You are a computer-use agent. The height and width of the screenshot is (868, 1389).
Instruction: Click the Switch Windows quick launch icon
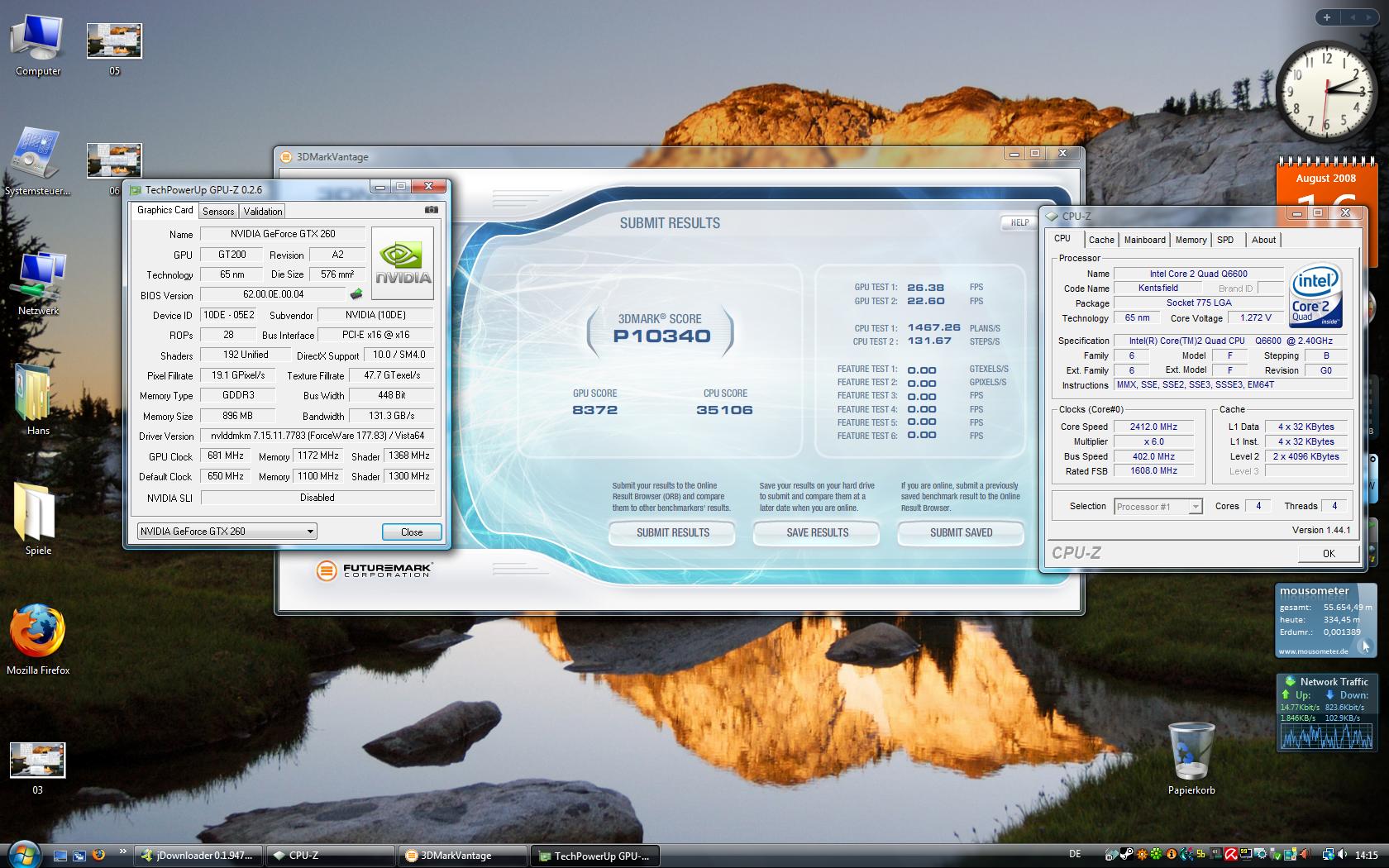pos(79,856)
